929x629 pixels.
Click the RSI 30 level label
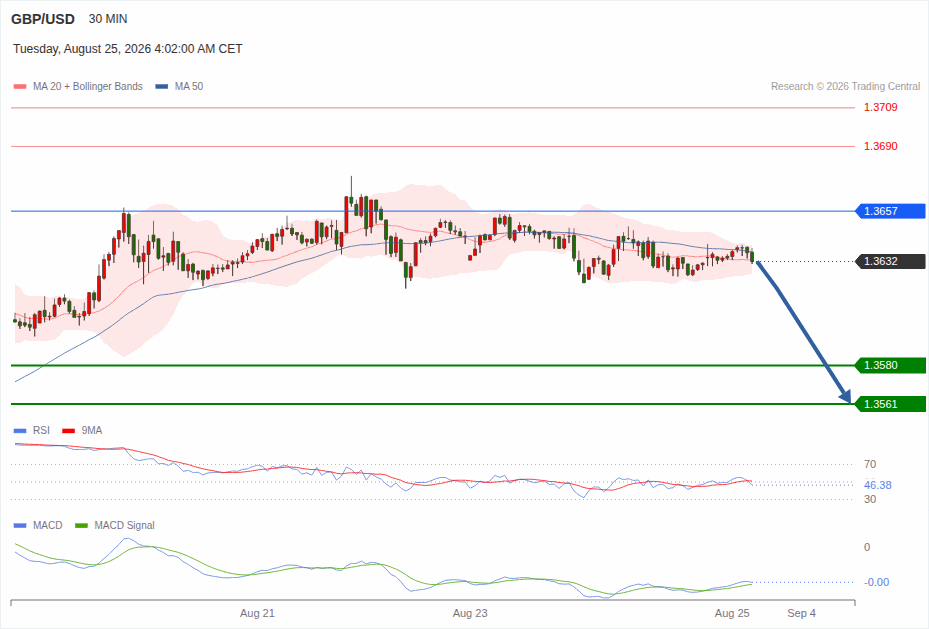click(x=870, y=499)
